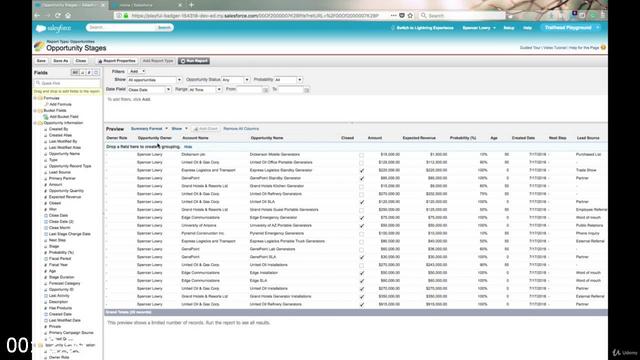Click the Quick Find fields input
This screenshot has width=640, height=360.
[x=67, y=83]
